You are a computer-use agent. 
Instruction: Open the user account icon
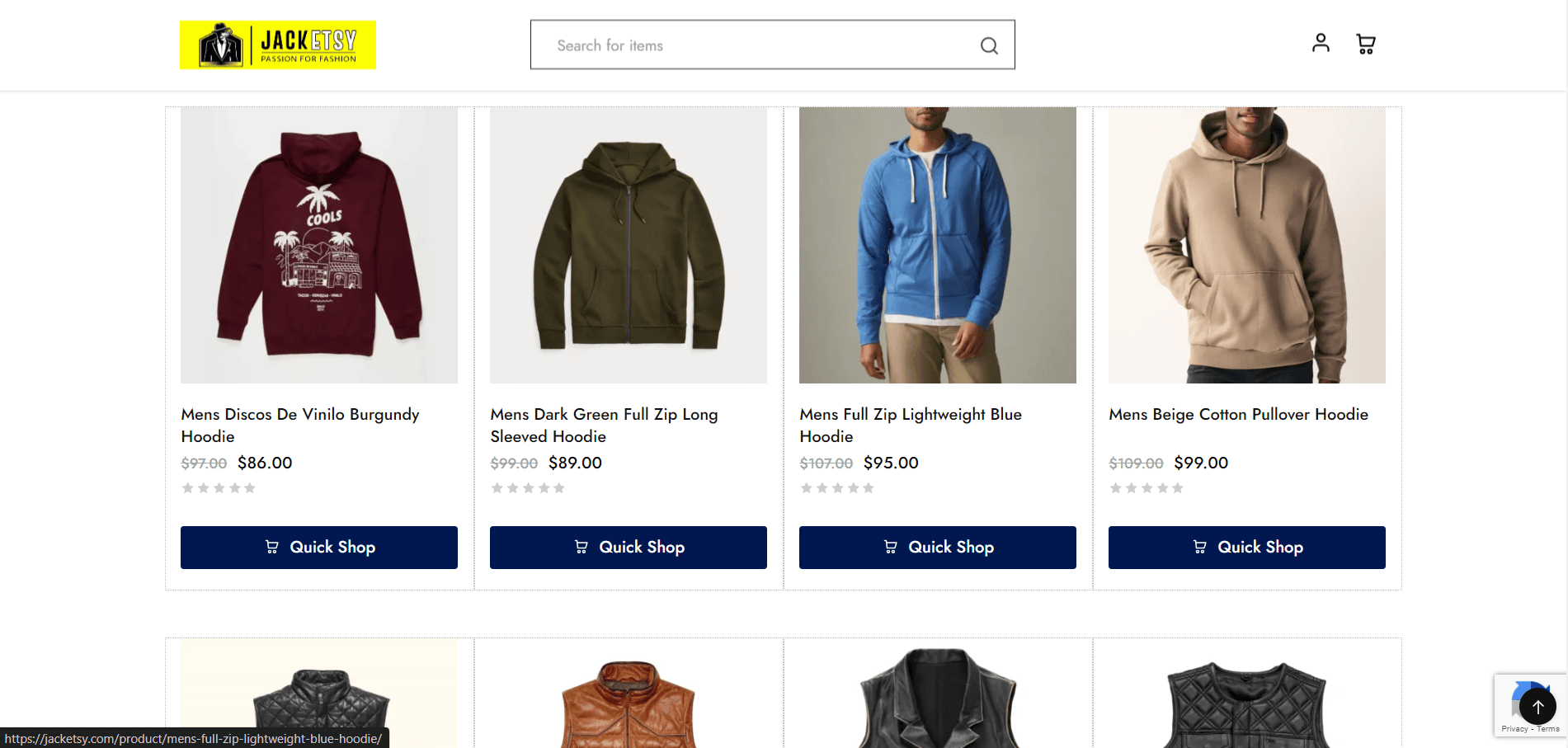[1321, 43]
